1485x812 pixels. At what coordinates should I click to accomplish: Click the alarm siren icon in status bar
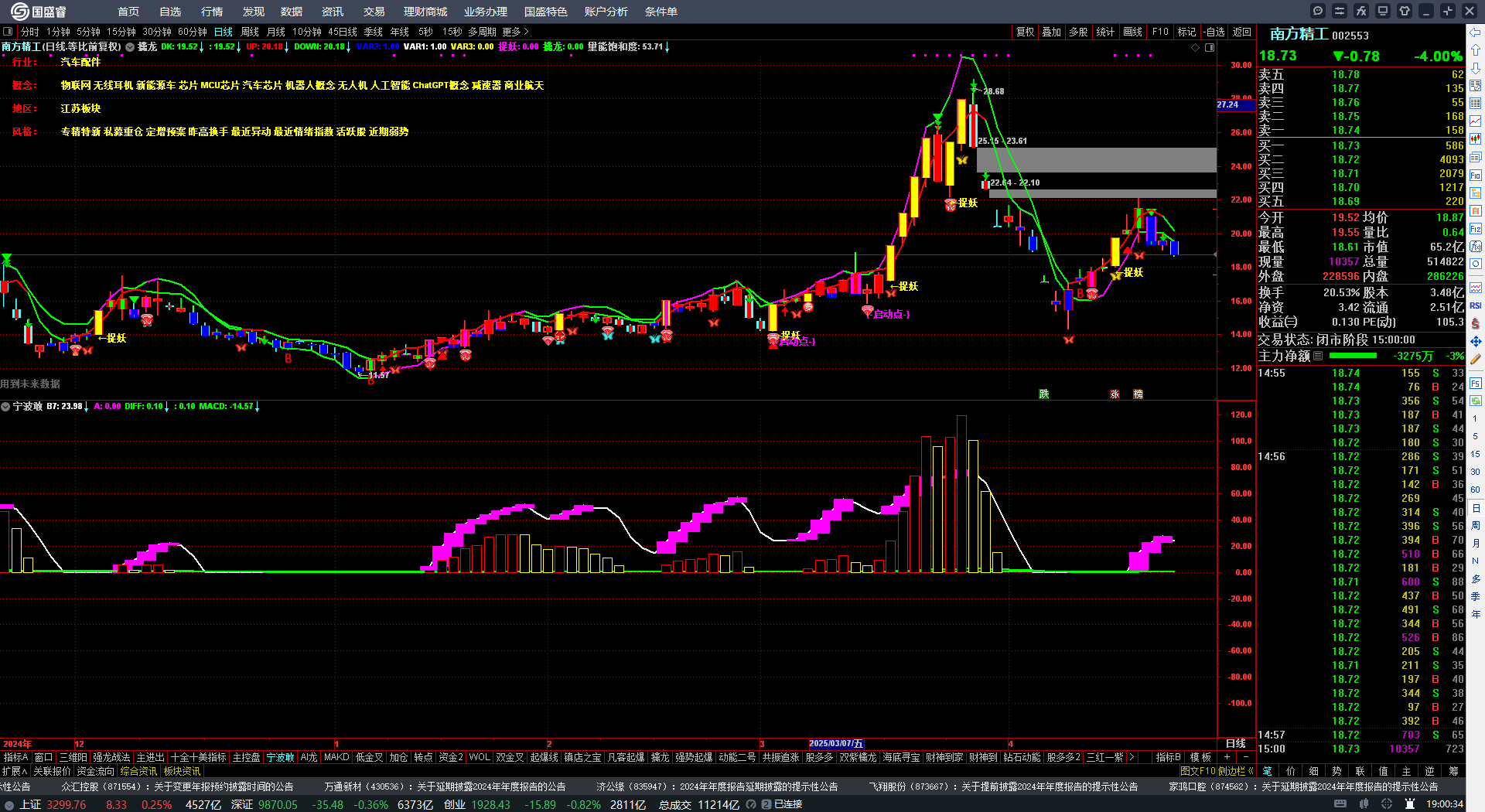point(1409,804)
